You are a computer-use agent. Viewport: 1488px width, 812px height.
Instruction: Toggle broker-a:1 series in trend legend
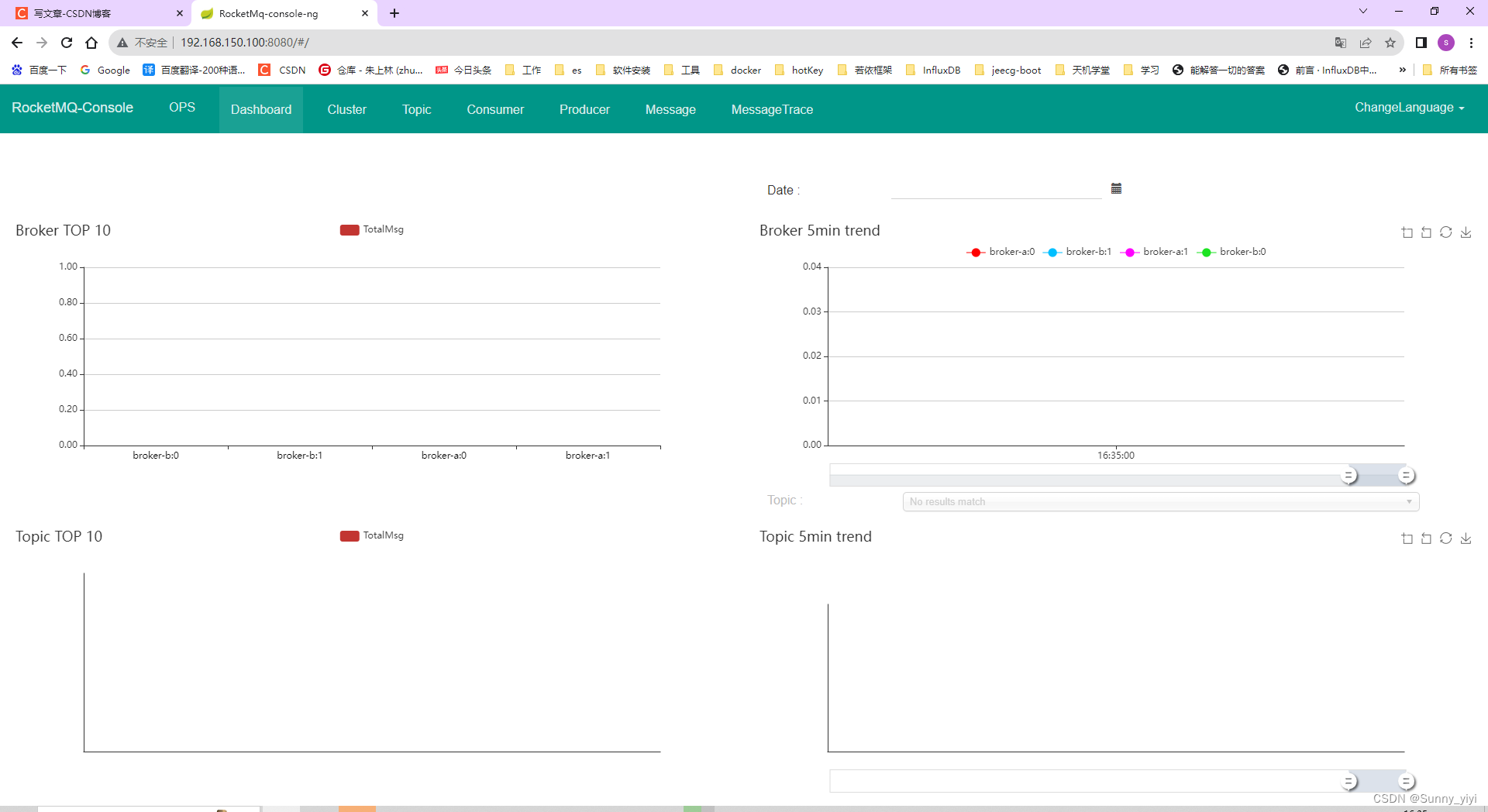pyautogui.click(x=1154, y=252)
